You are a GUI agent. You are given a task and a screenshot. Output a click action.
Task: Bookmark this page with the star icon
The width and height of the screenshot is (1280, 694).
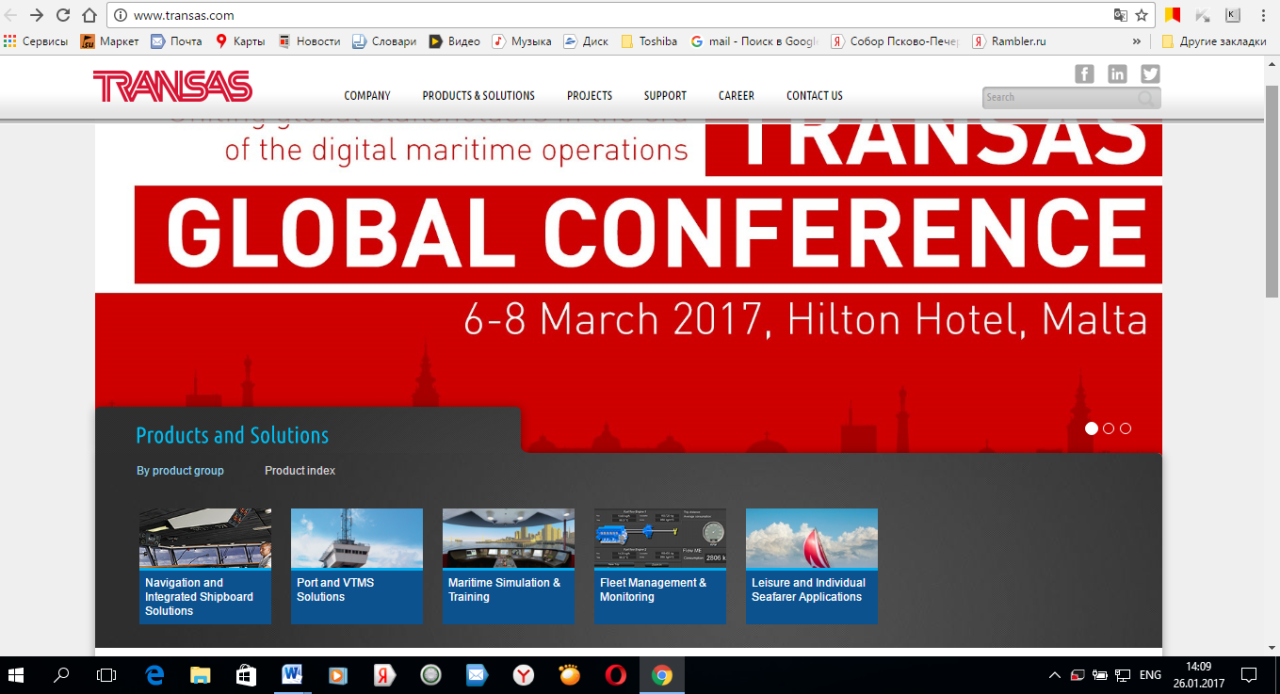[x=1141, y=15]
